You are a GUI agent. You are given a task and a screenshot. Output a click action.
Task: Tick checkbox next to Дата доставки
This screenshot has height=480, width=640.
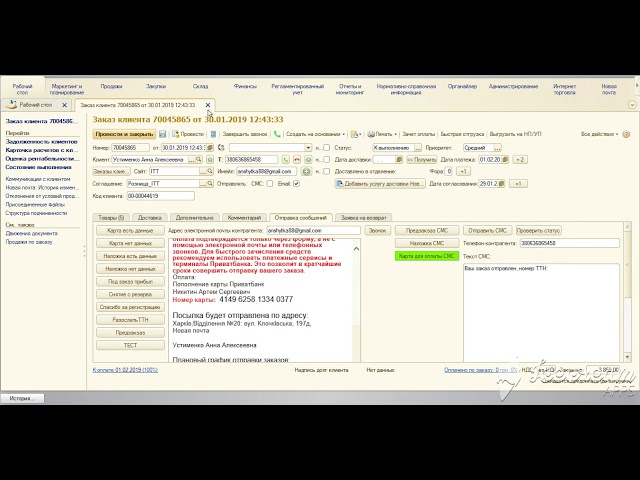click(326, 160)
